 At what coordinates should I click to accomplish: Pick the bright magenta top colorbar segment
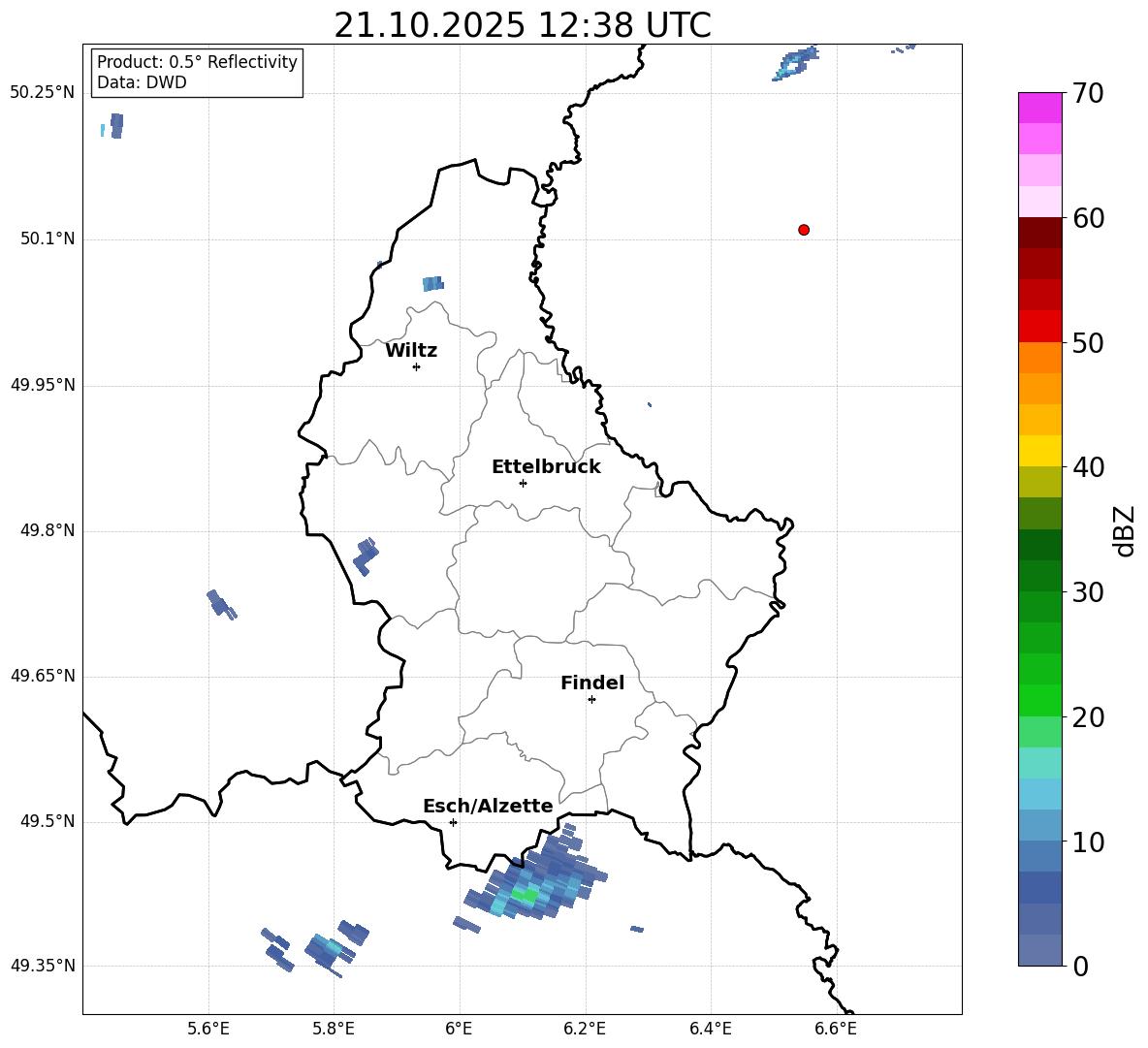click(x=1039, y=108)
